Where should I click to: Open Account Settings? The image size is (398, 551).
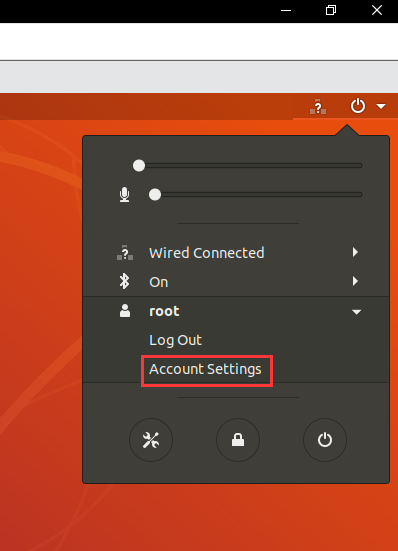coord(205,369)
